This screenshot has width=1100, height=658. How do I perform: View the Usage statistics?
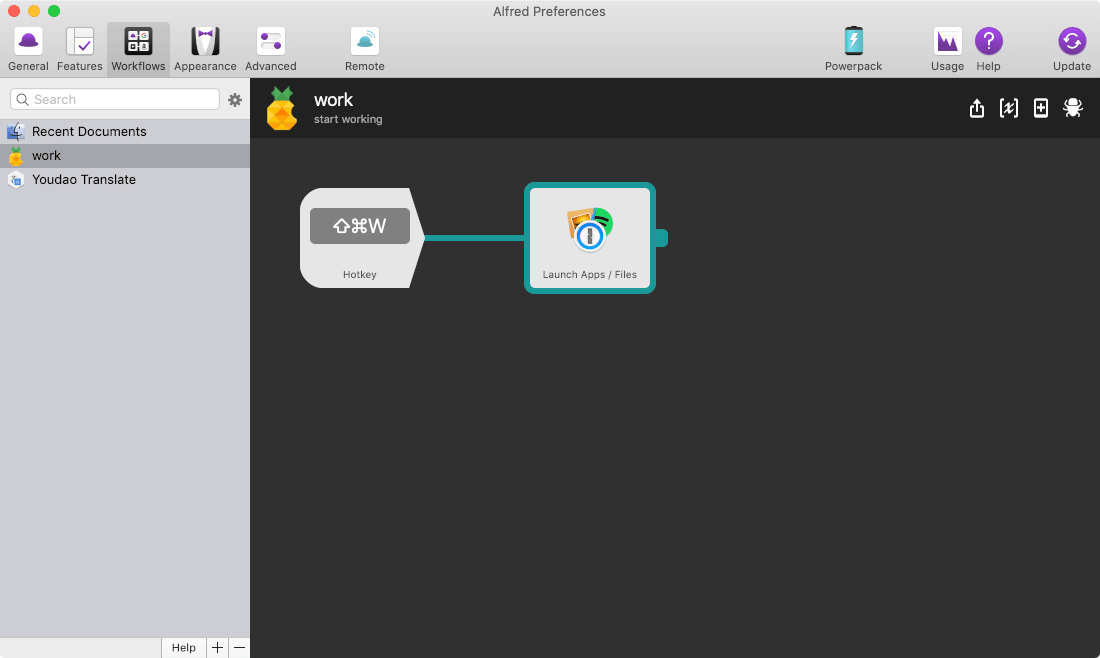click(x=947, y=49)
